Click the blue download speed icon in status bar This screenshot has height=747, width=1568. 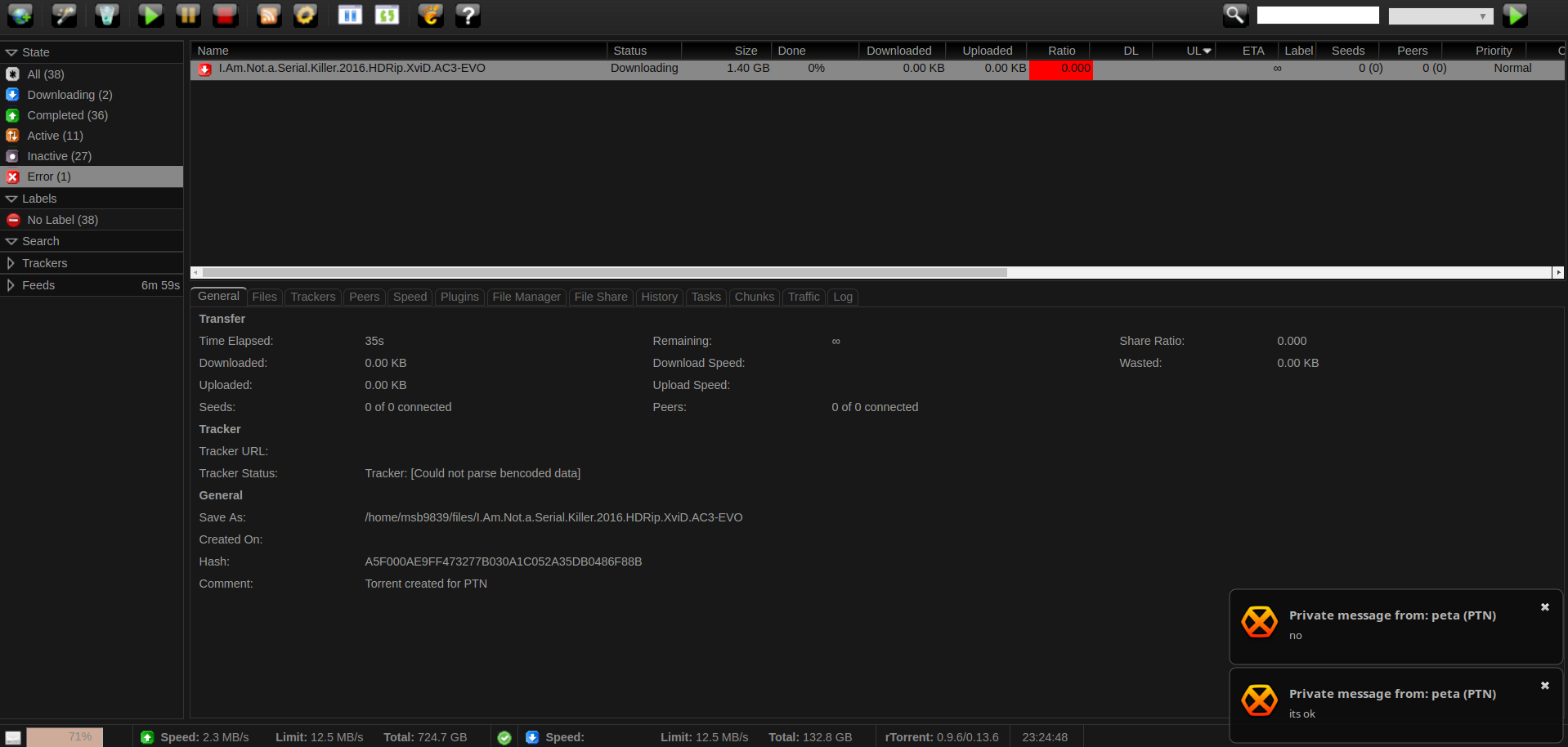[x=532, y=737]
